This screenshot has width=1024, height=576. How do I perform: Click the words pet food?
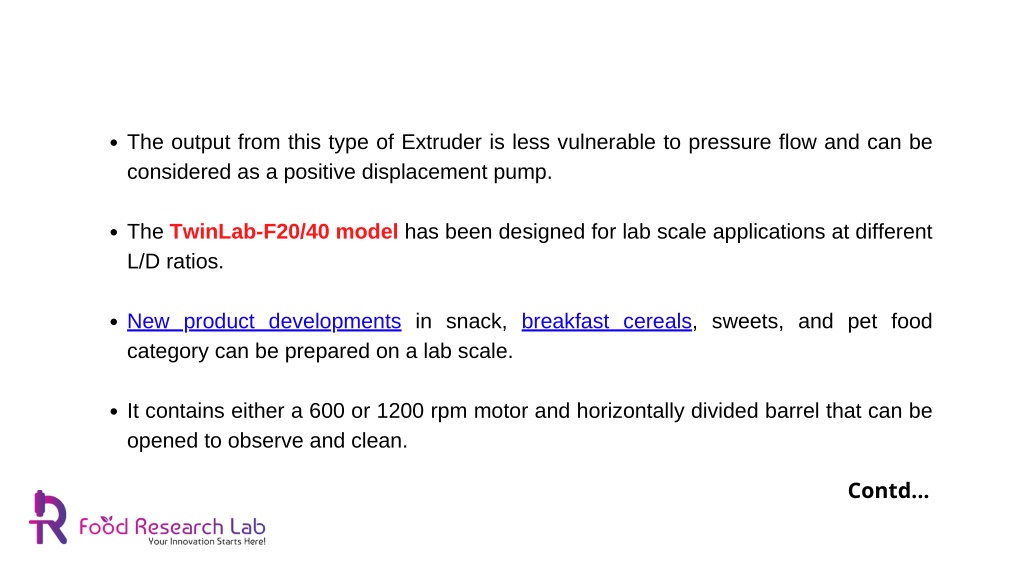(x=889, y=321)
